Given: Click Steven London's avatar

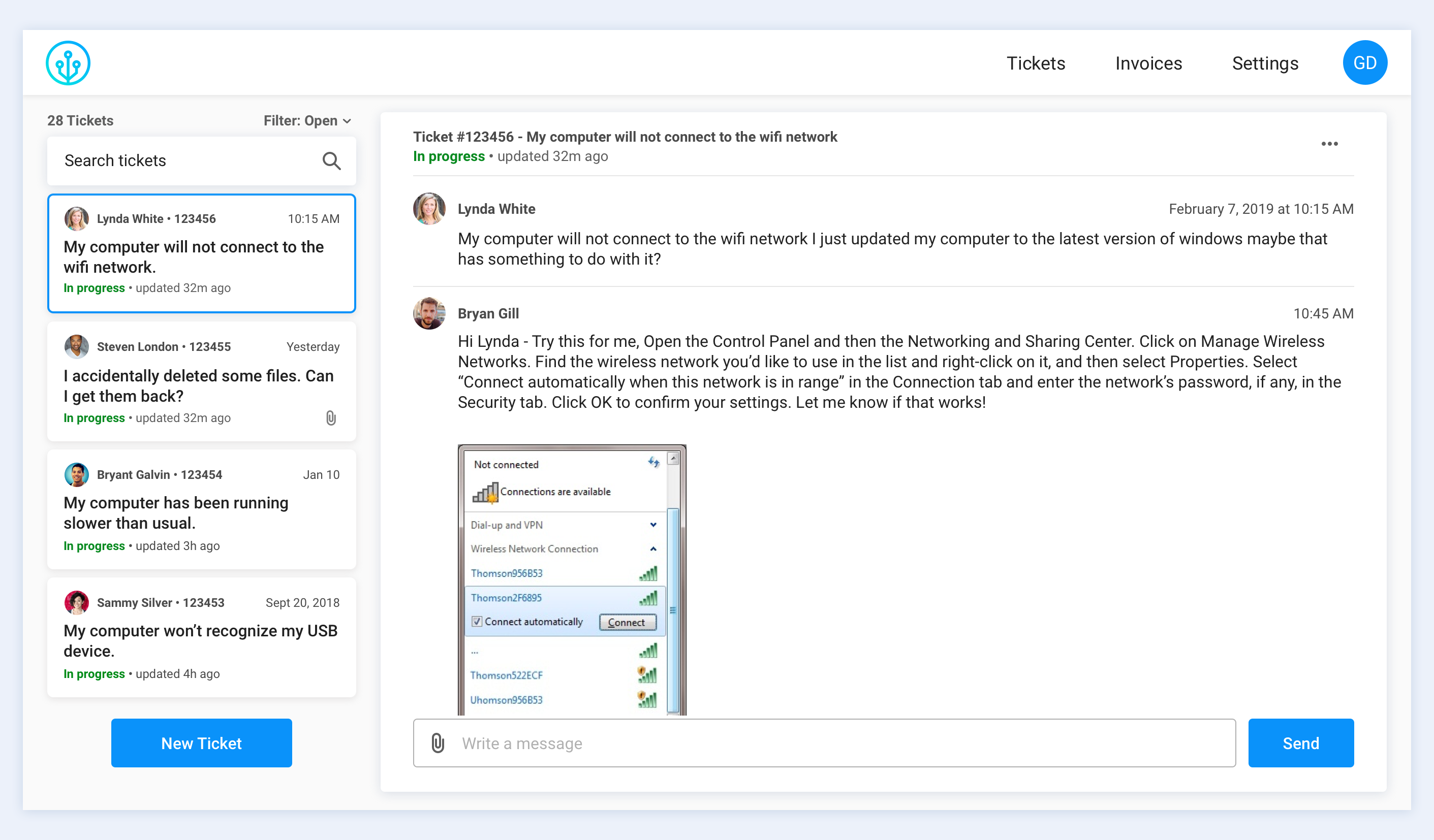Looking at the screenshot, I should tap(76, 346).
